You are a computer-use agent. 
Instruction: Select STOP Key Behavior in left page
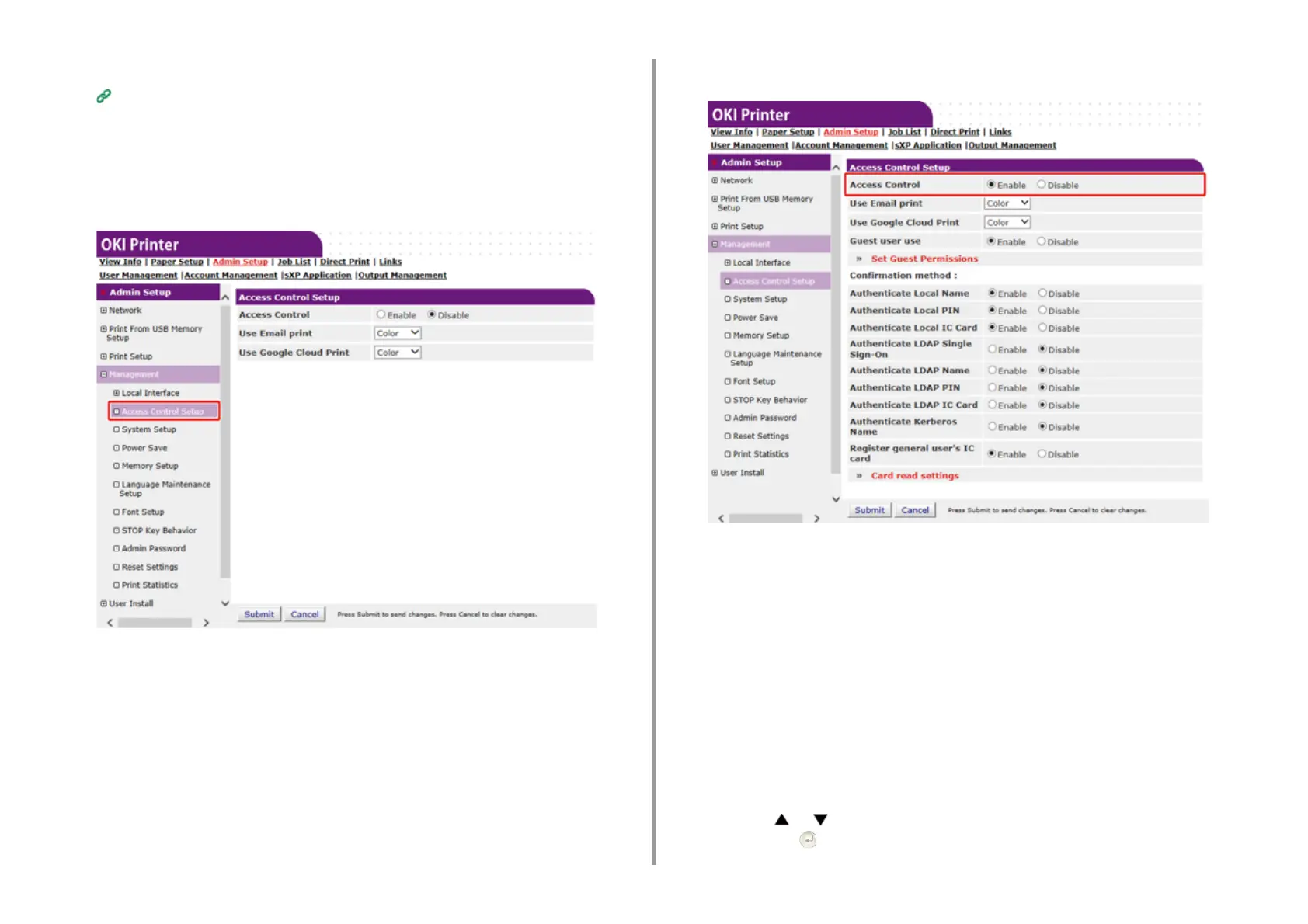(159, 530)
